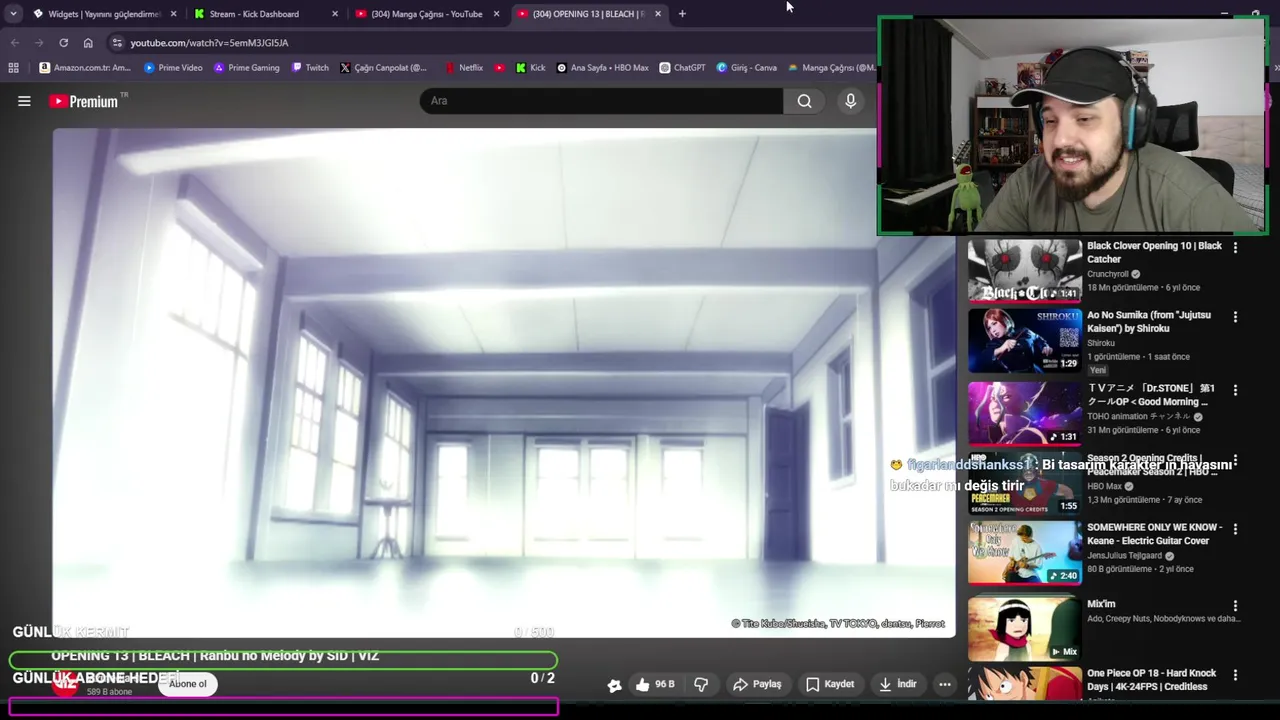The image size is (1280, 720).
Task: Open One Piece OP 18 Hard Knock Days
Action: click(1025, 685)
